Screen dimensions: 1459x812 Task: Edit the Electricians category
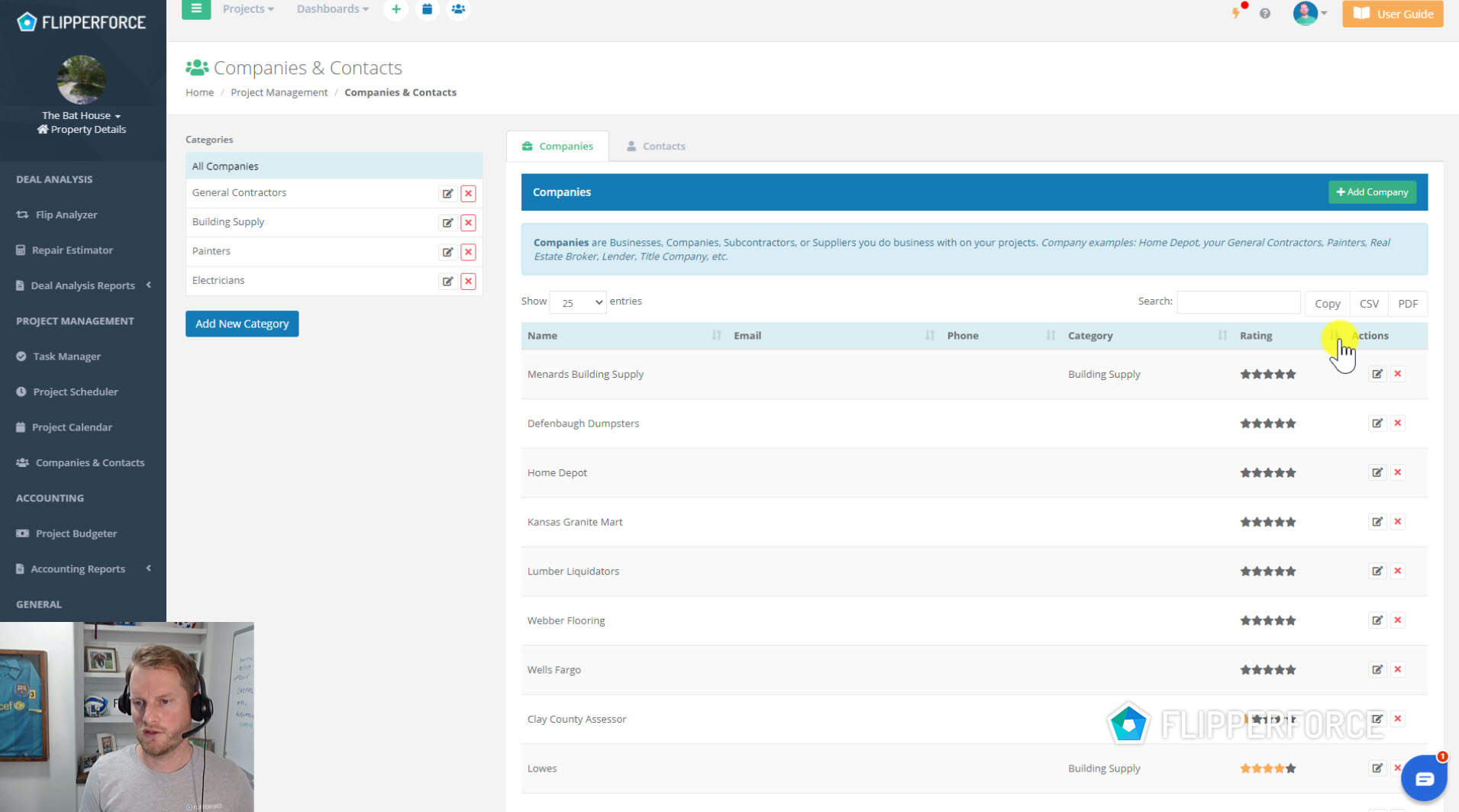point(447,282)
